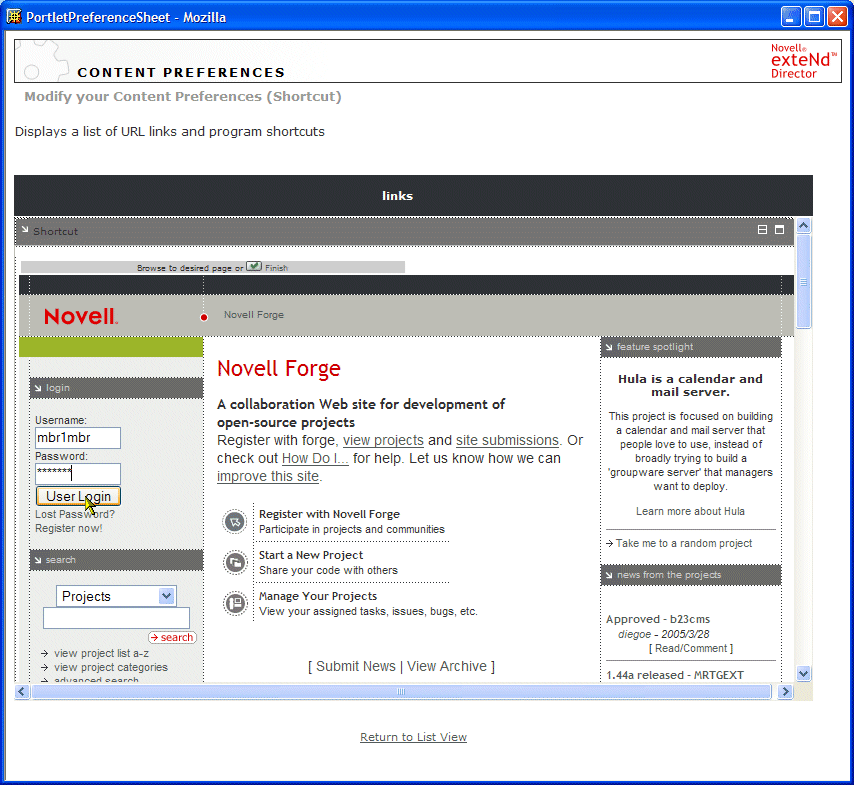
Task: Open the site submissions link
Action: click(x=507, y=440)
